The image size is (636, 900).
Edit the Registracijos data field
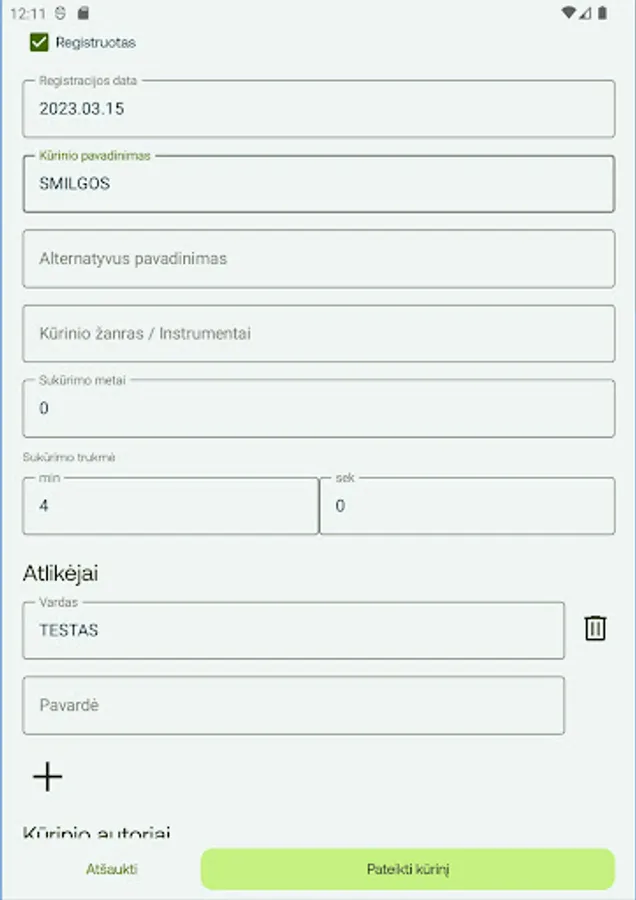click(x=318, y=109)
